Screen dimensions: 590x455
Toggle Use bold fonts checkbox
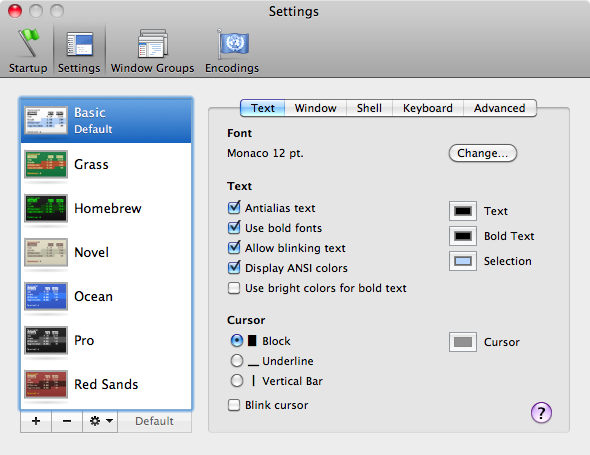(234, 227)
